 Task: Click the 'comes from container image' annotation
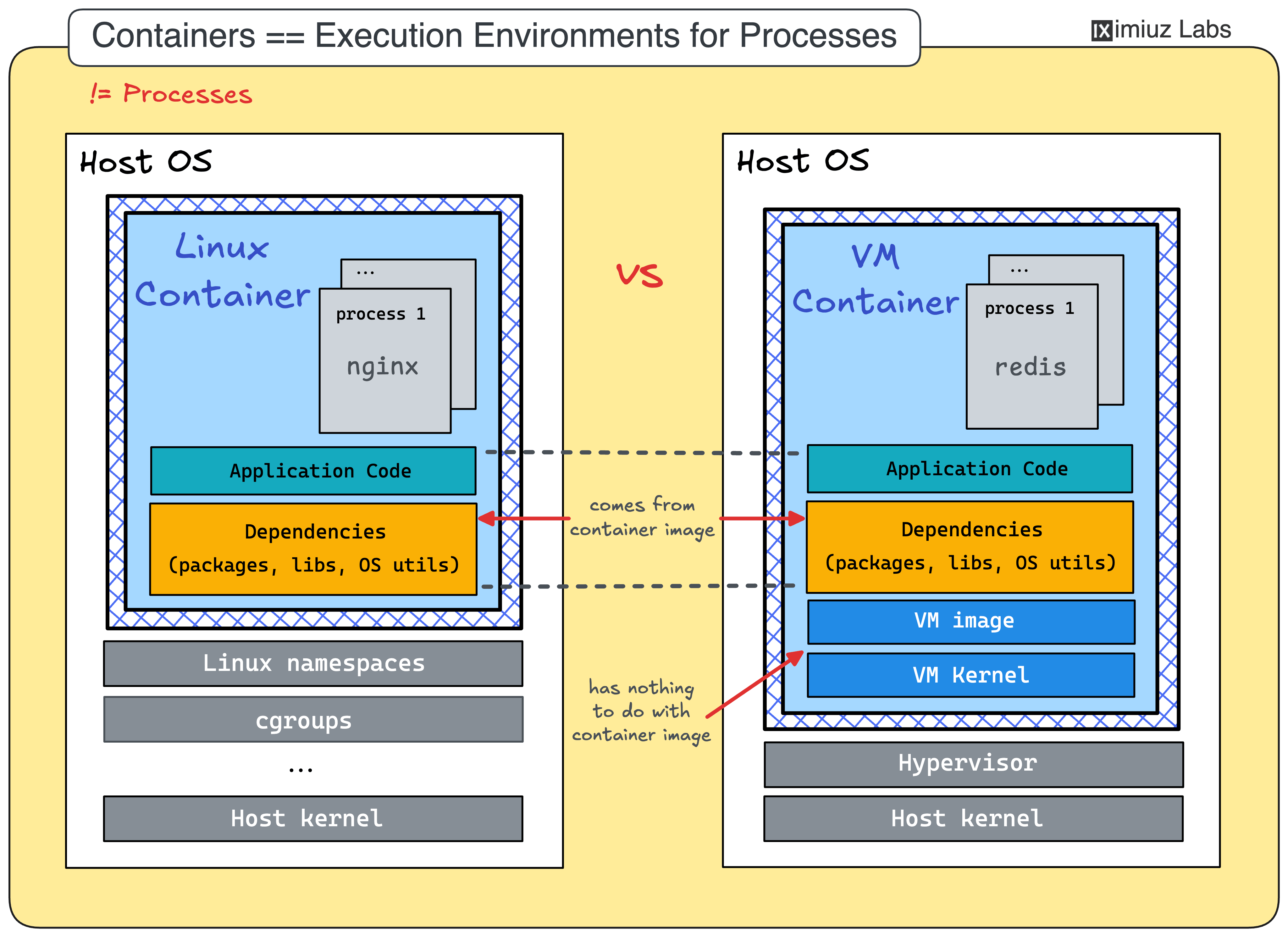[642, 518]
